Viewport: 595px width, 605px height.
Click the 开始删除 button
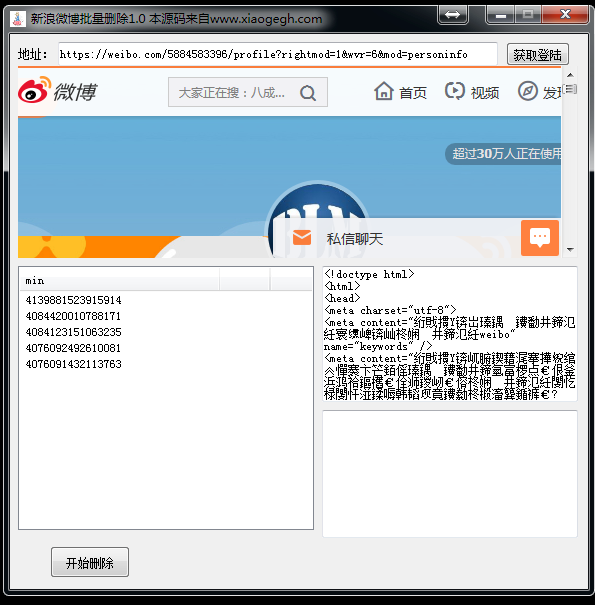90,562
